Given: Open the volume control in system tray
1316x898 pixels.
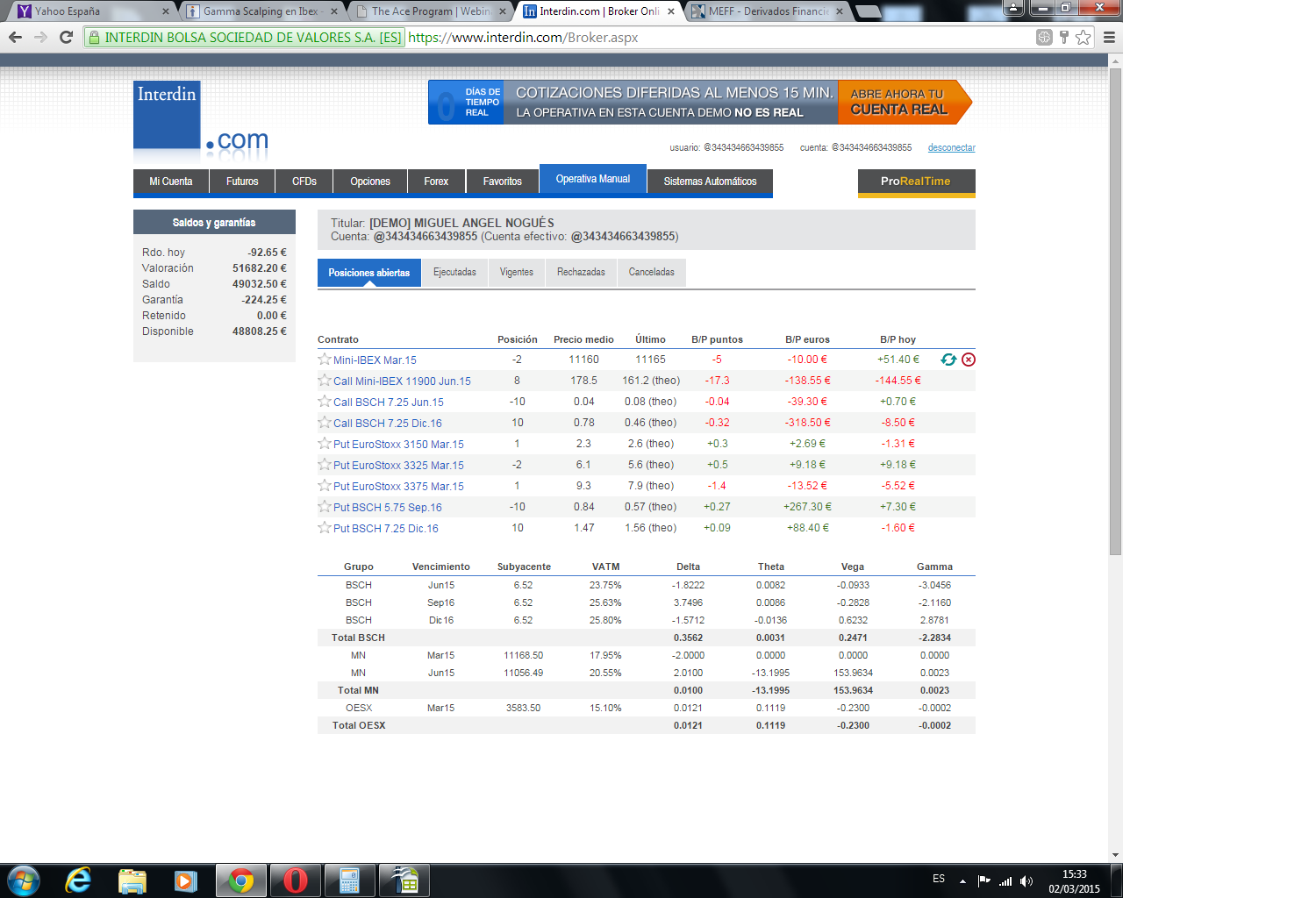Looking at the screenshot, I should click(1026, 880).
